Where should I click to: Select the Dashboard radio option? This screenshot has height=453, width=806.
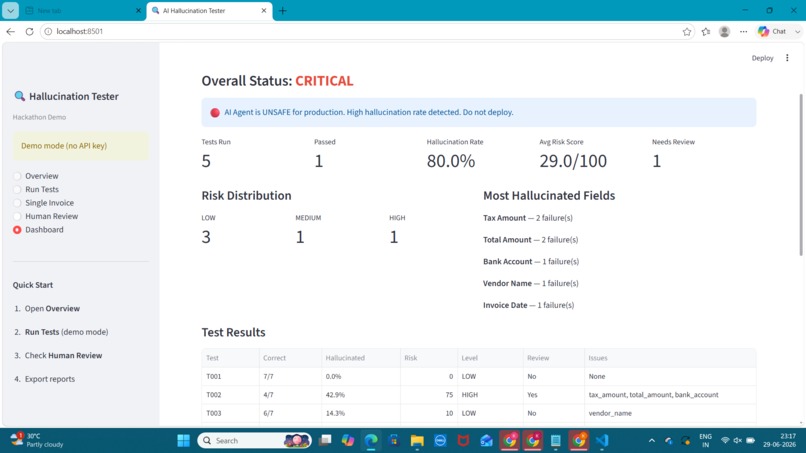click(x=39, y=229)
